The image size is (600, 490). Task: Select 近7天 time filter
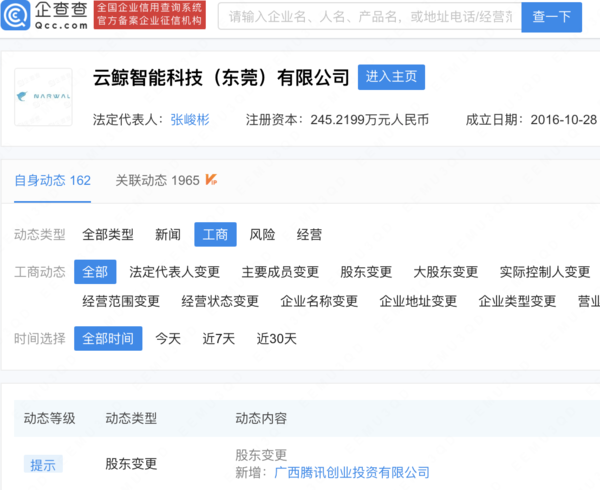(x=218, y=339)
